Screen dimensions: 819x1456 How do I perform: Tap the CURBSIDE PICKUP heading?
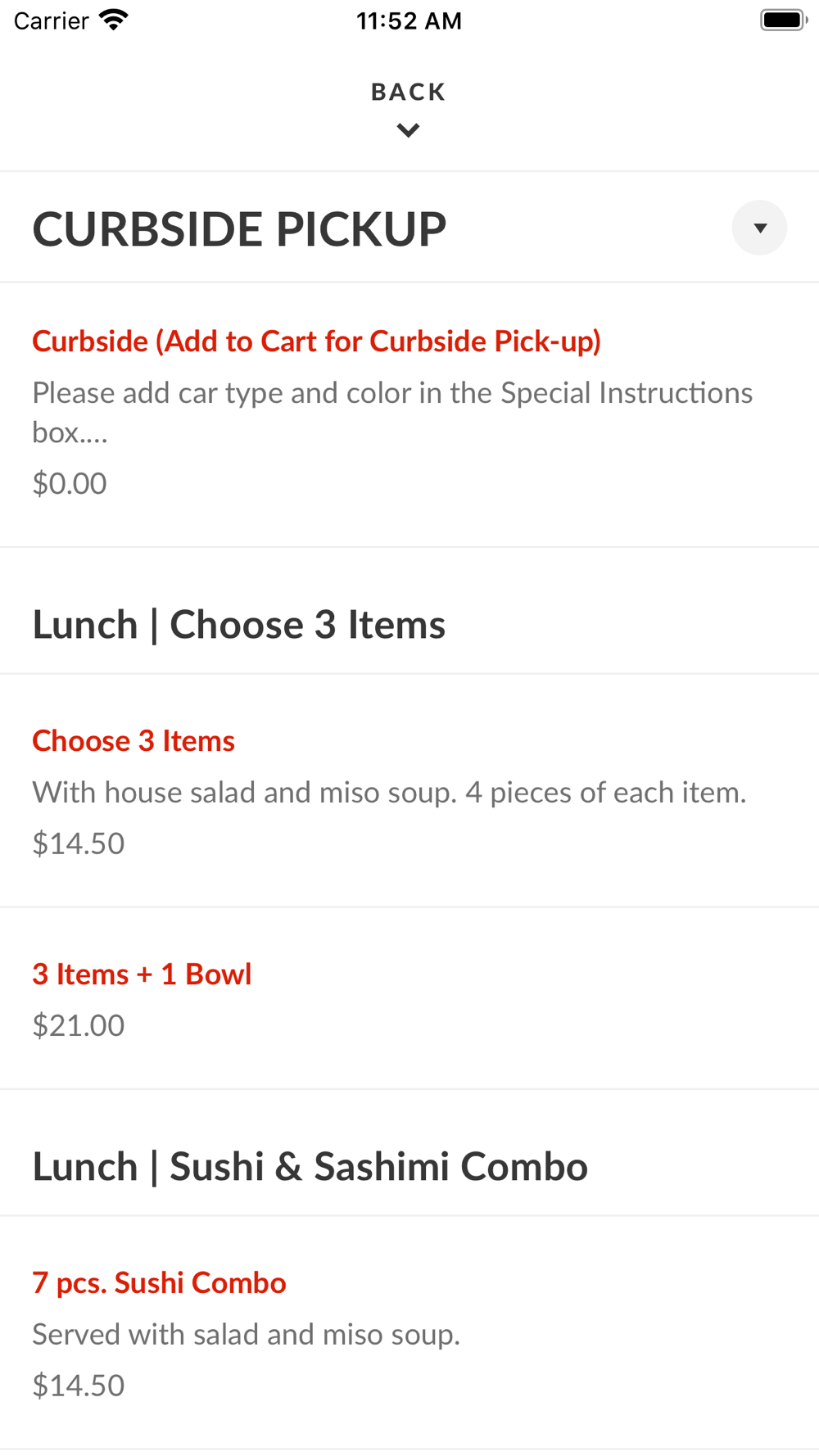239,229
